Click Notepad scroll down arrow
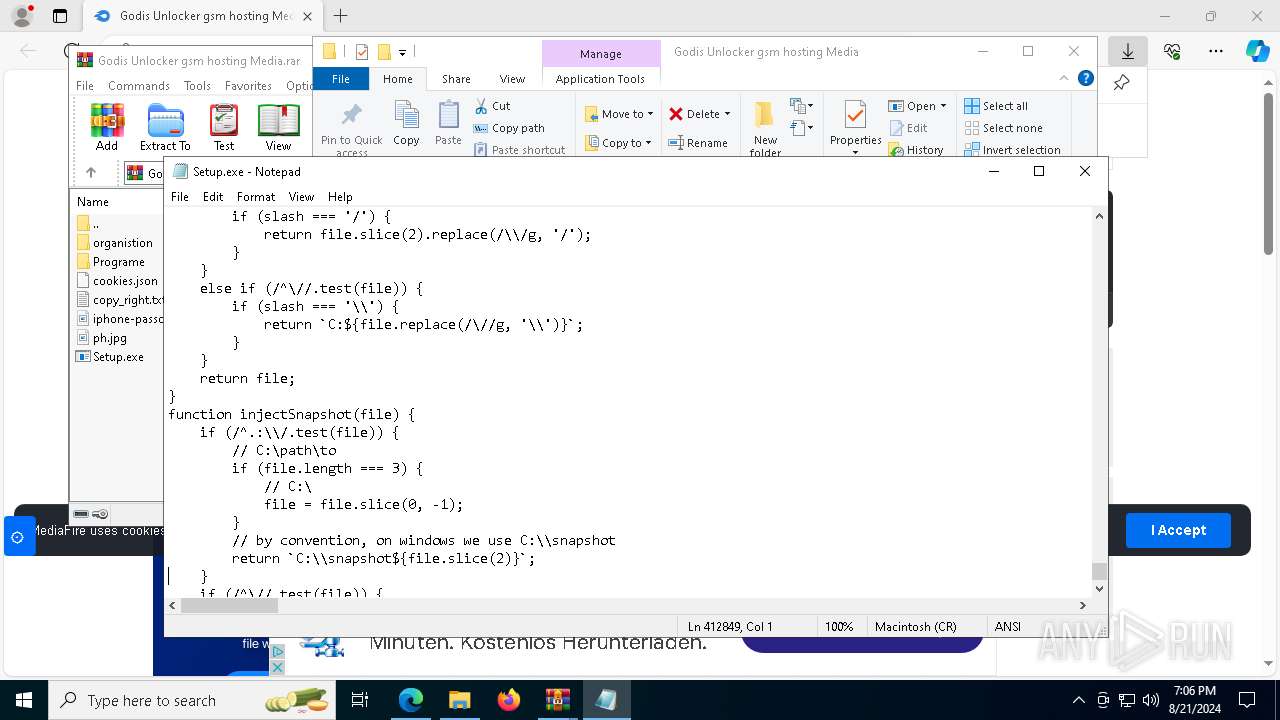This screenshot has height=720, width=1280. (1099, 589)
